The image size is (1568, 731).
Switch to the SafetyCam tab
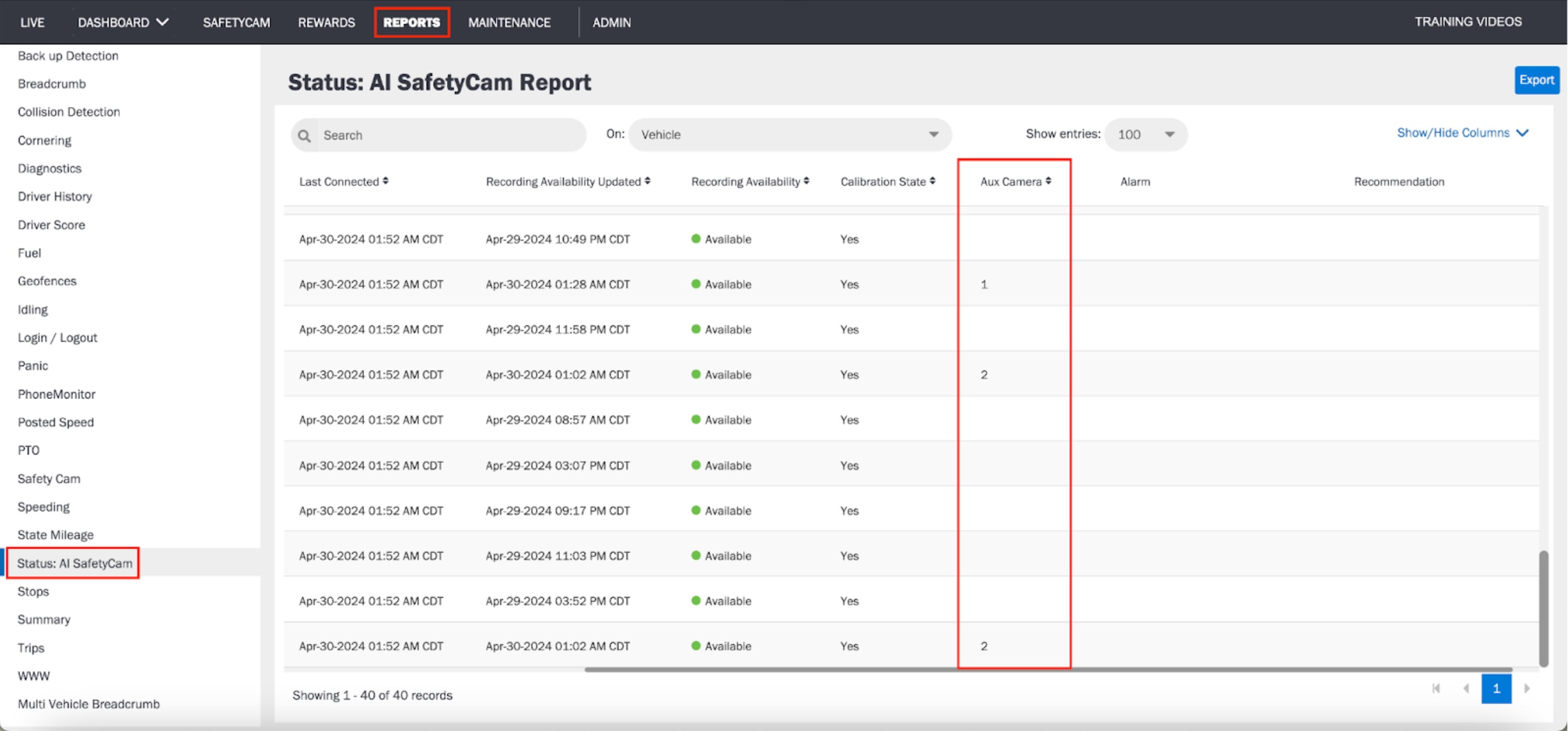click(236, 23)
